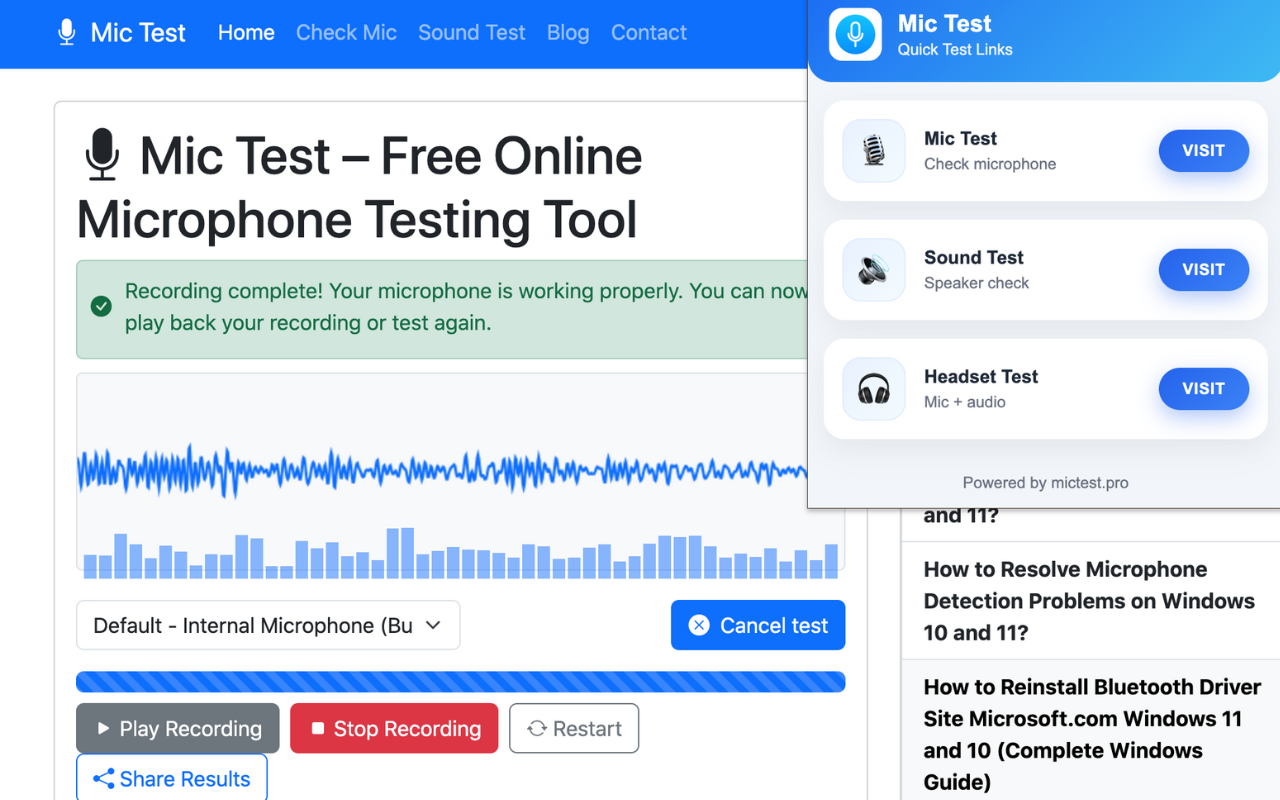The height and width of the screenshot is (800, 1280).
Task: Click VISIT button for Mic Test
Action: point(1203,150)
